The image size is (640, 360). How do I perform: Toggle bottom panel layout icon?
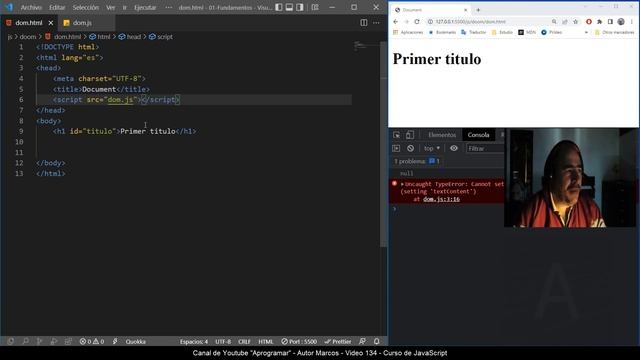click(289, 7)
